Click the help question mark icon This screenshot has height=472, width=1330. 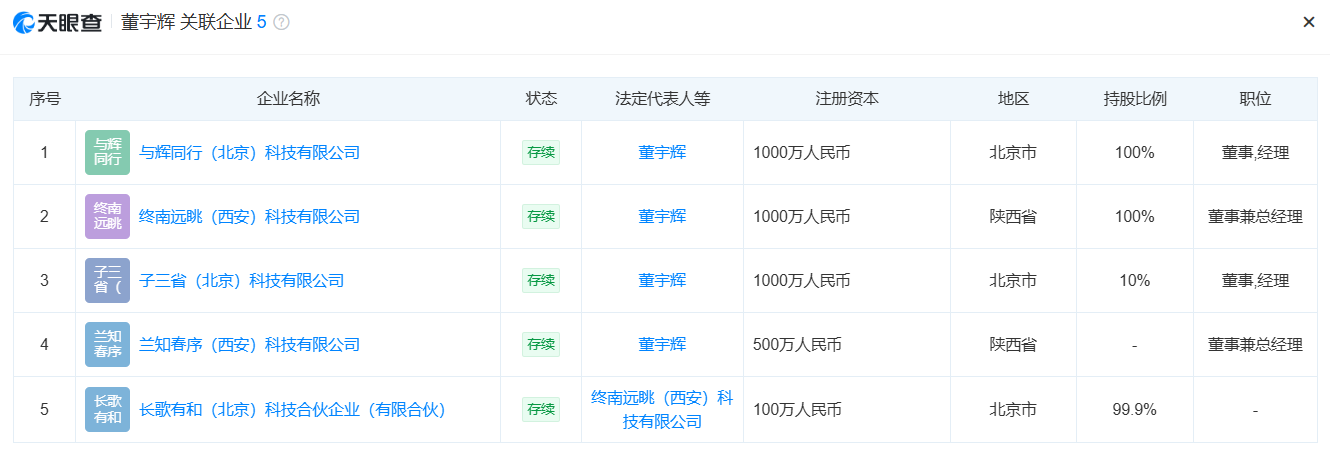coord(281,22)
